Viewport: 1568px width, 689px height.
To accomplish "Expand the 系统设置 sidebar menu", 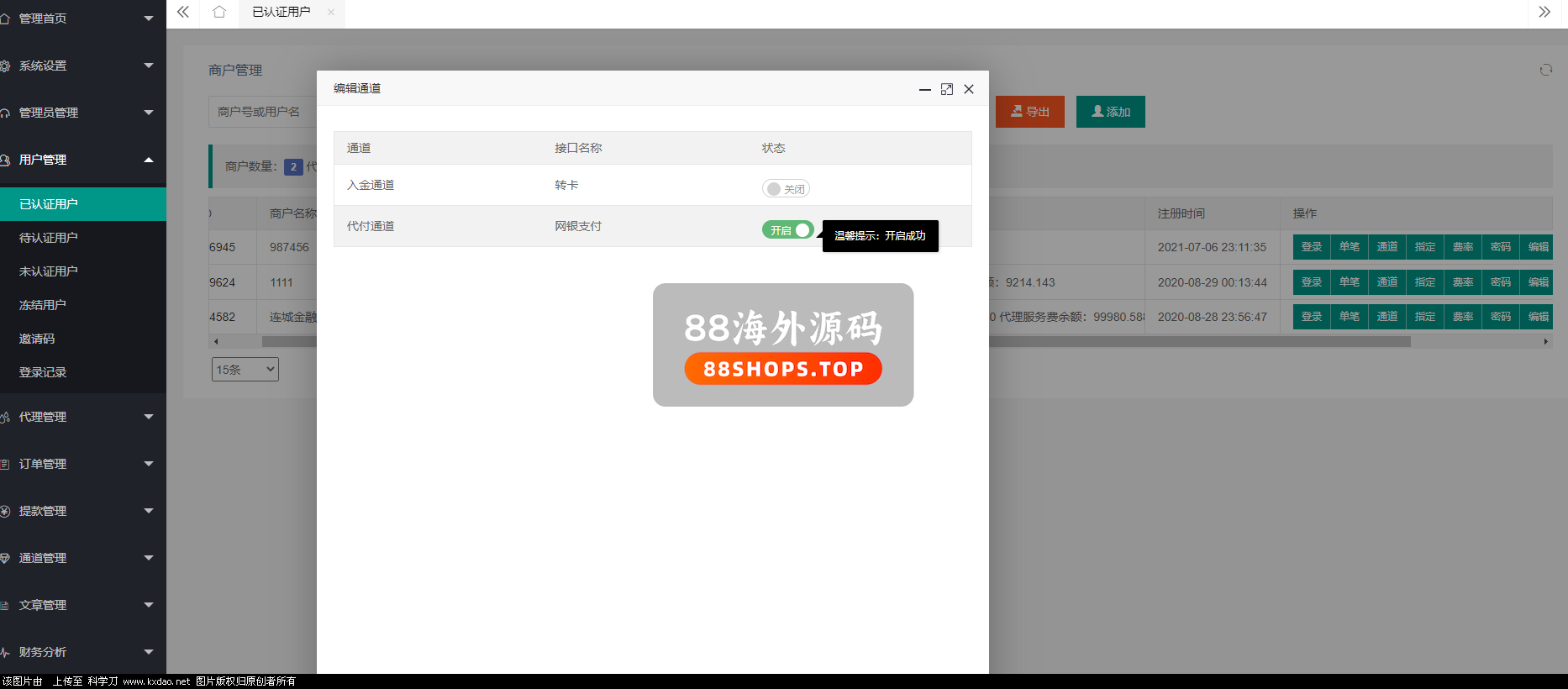I will pos(82,66).
